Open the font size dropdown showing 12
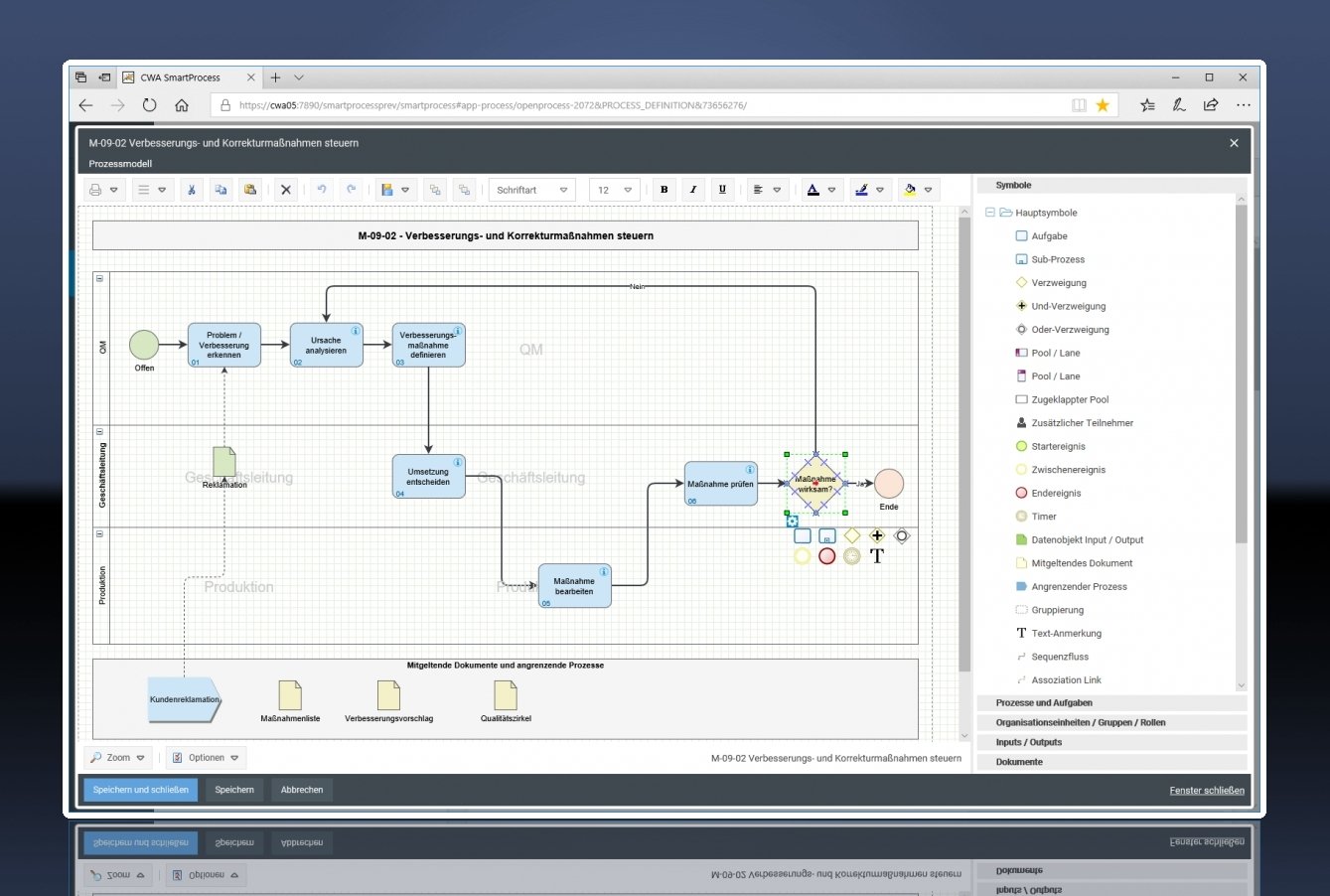Viewport: 1330px width, 896px height. point(614,189)
